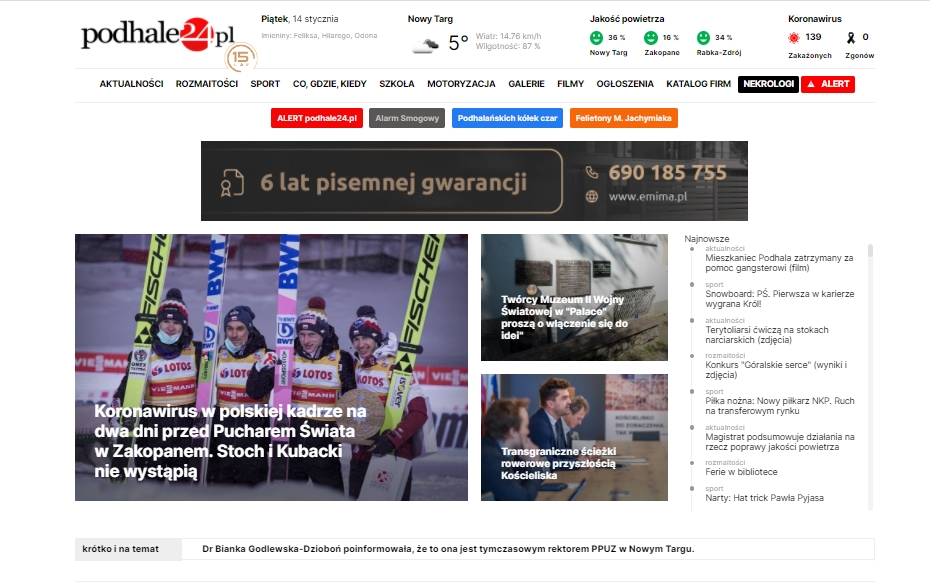
Task: Open OGŁOSZENIA section
Action: [625, 84]
